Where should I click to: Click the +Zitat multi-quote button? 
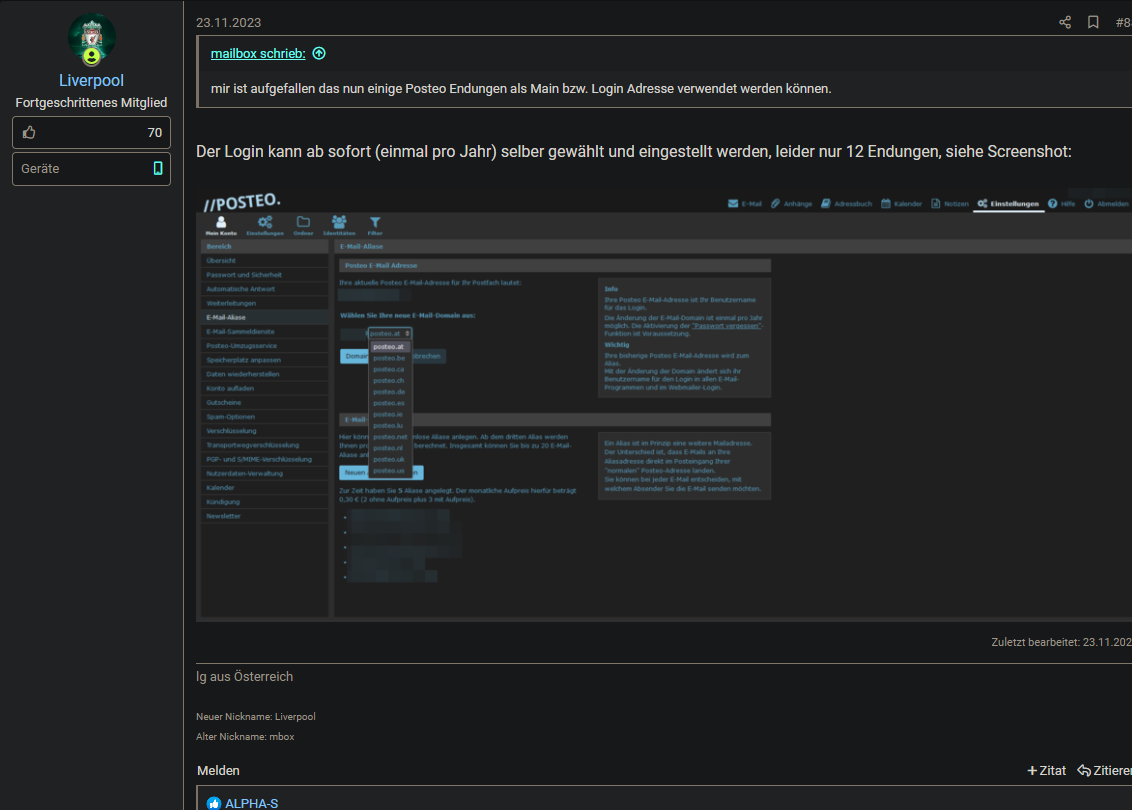[x=1046, y=770]
